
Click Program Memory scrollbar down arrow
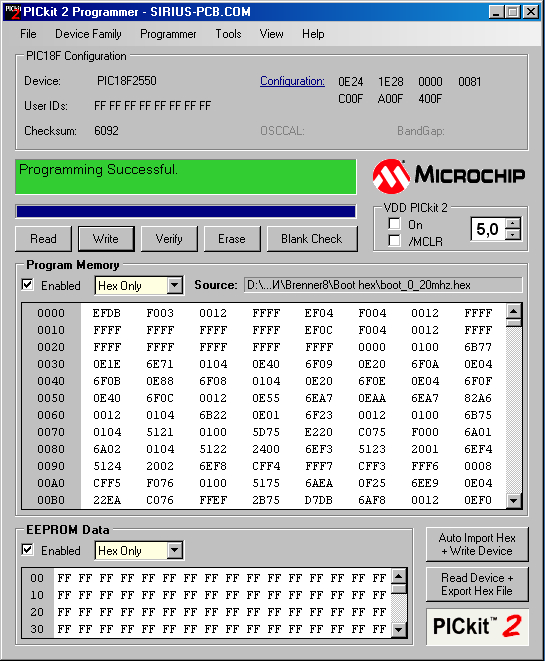click(x=514, y=500)
